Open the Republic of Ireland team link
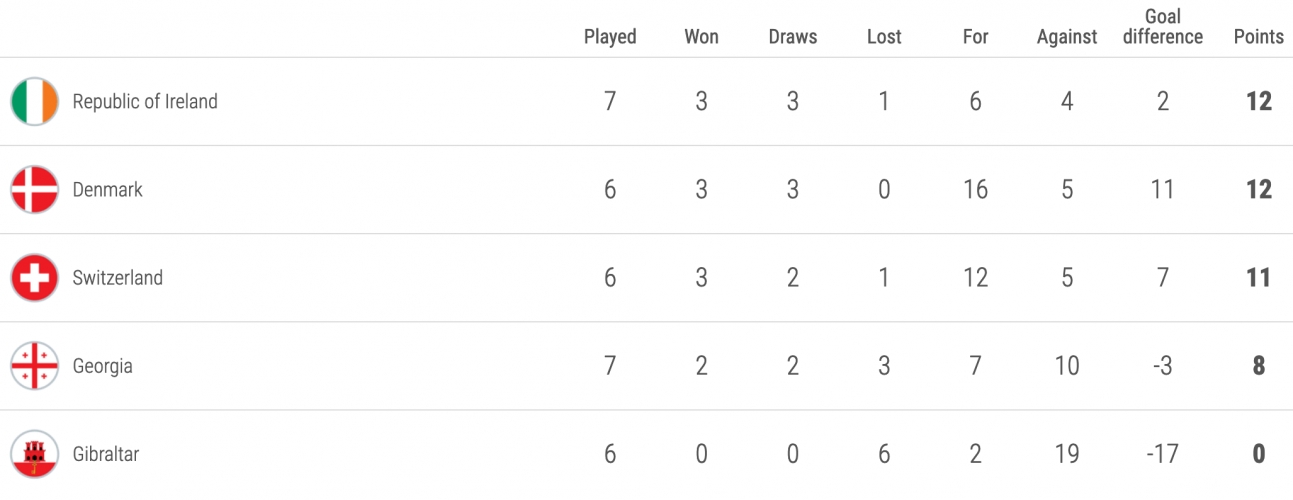Screen dimensions: 1293x500 (145, 102)
